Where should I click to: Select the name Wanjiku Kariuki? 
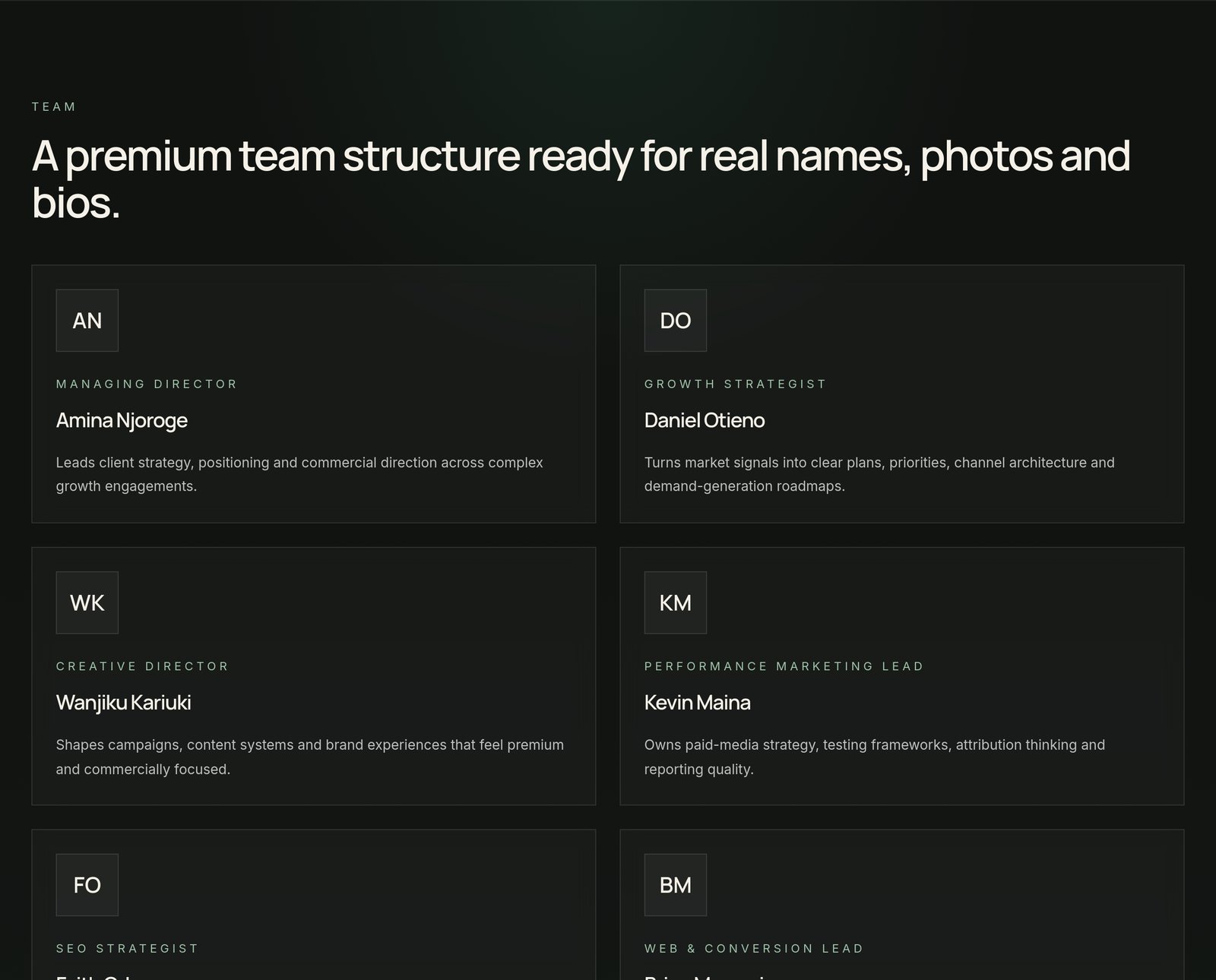point(123,703)
